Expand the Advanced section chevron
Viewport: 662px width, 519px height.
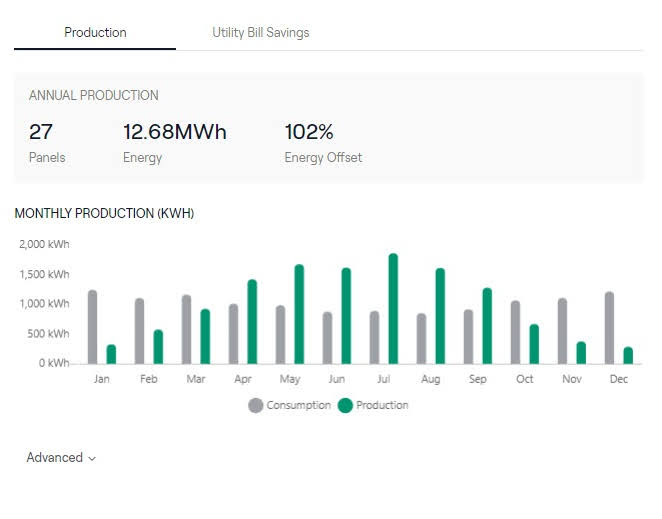92,458
